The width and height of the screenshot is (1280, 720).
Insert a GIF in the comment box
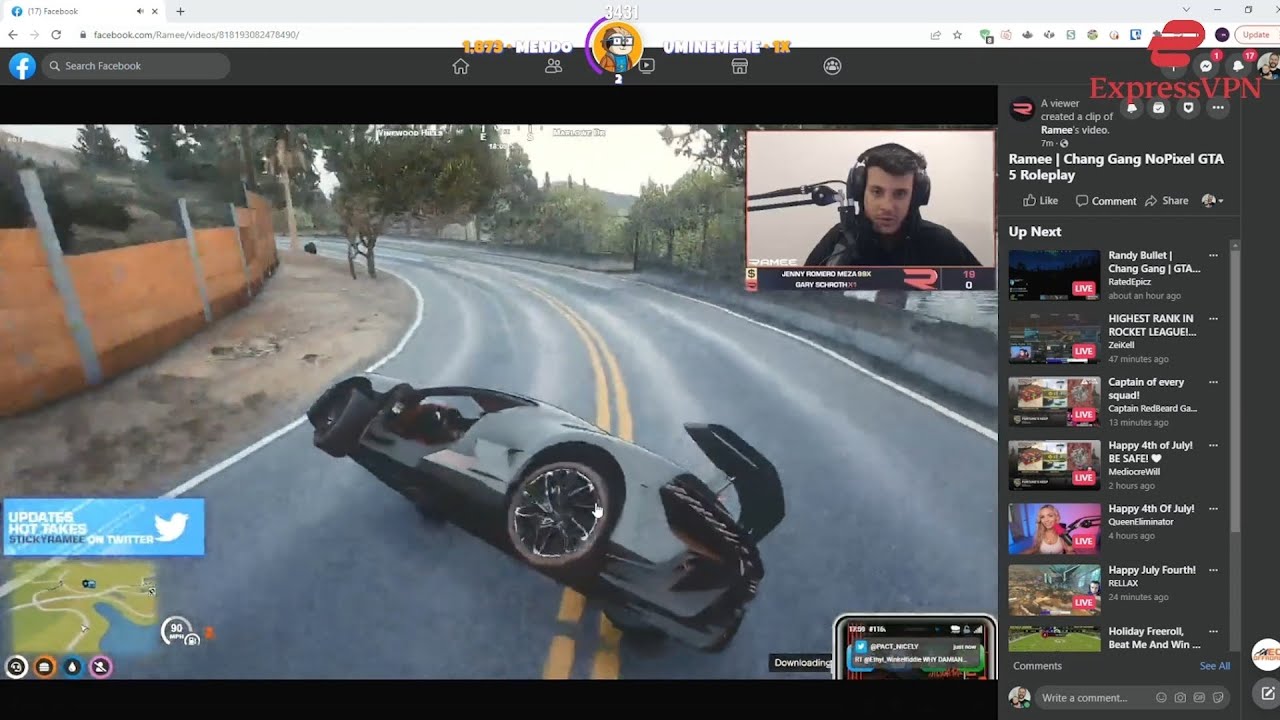pyautogui.click(x=1198, y=697)
